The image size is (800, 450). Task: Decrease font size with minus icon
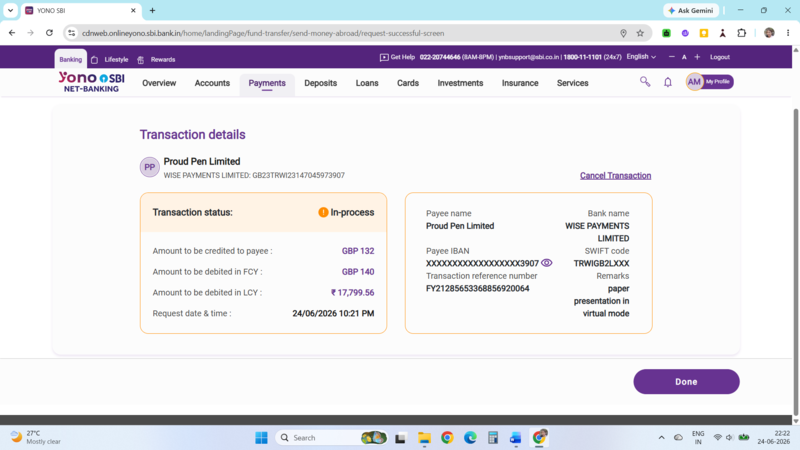click(x=671, y=57)
